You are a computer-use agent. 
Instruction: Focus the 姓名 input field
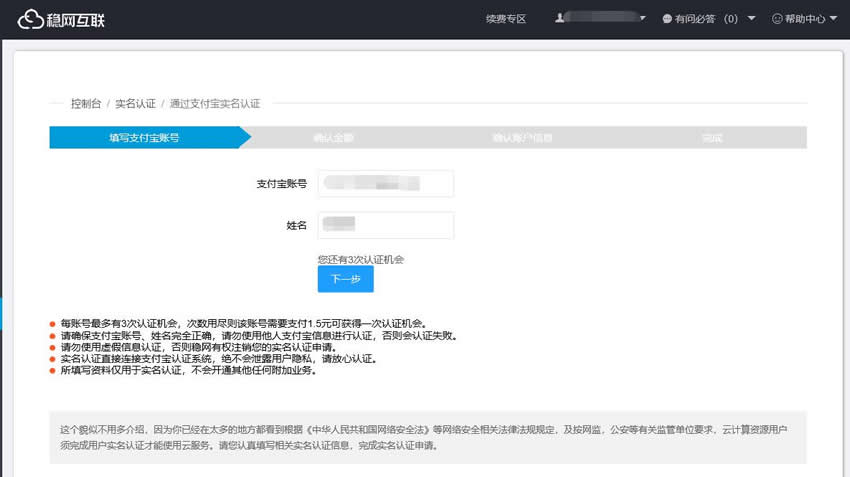(x=385, y=225)
